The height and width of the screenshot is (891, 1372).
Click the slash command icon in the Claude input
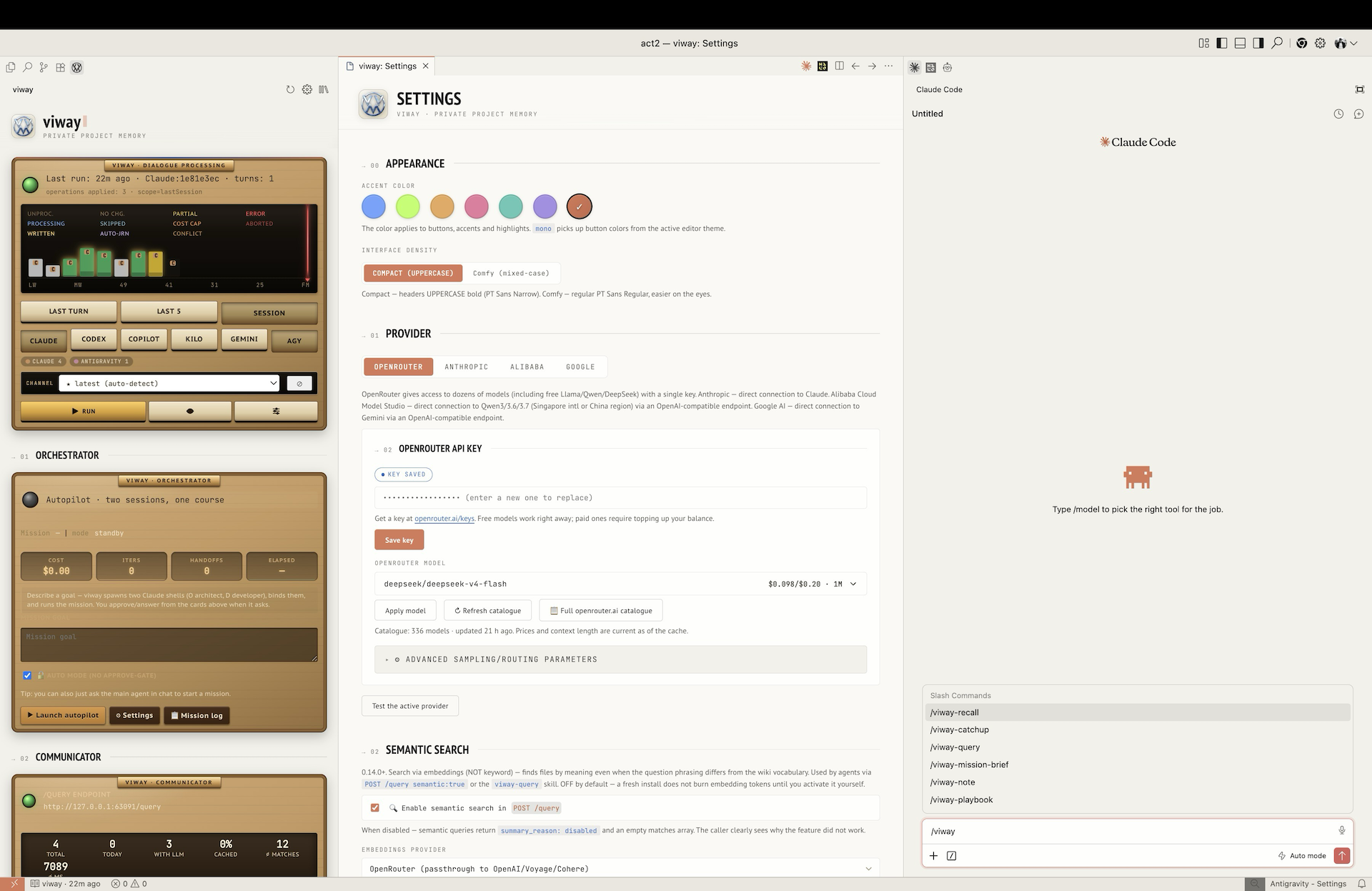click(951, 855)
